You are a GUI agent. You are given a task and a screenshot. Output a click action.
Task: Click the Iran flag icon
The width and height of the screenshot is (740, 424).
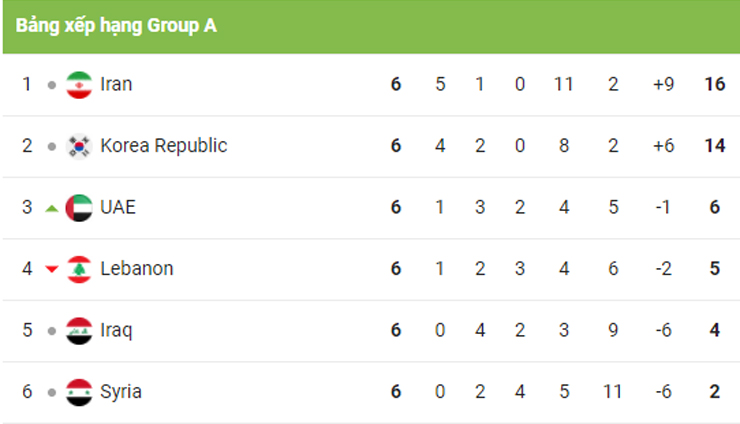(x=79, y=85)
